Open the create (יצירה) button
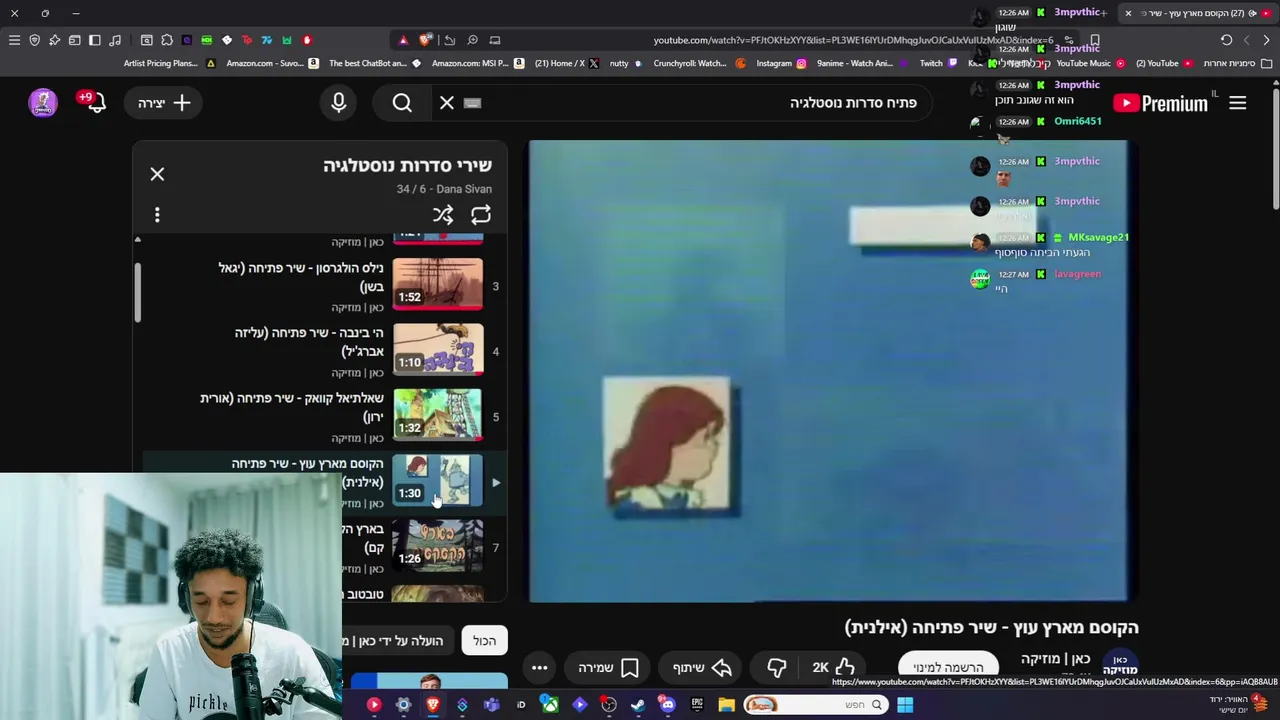The width and height of the screenshot is (1280, 720). [165, 103]
